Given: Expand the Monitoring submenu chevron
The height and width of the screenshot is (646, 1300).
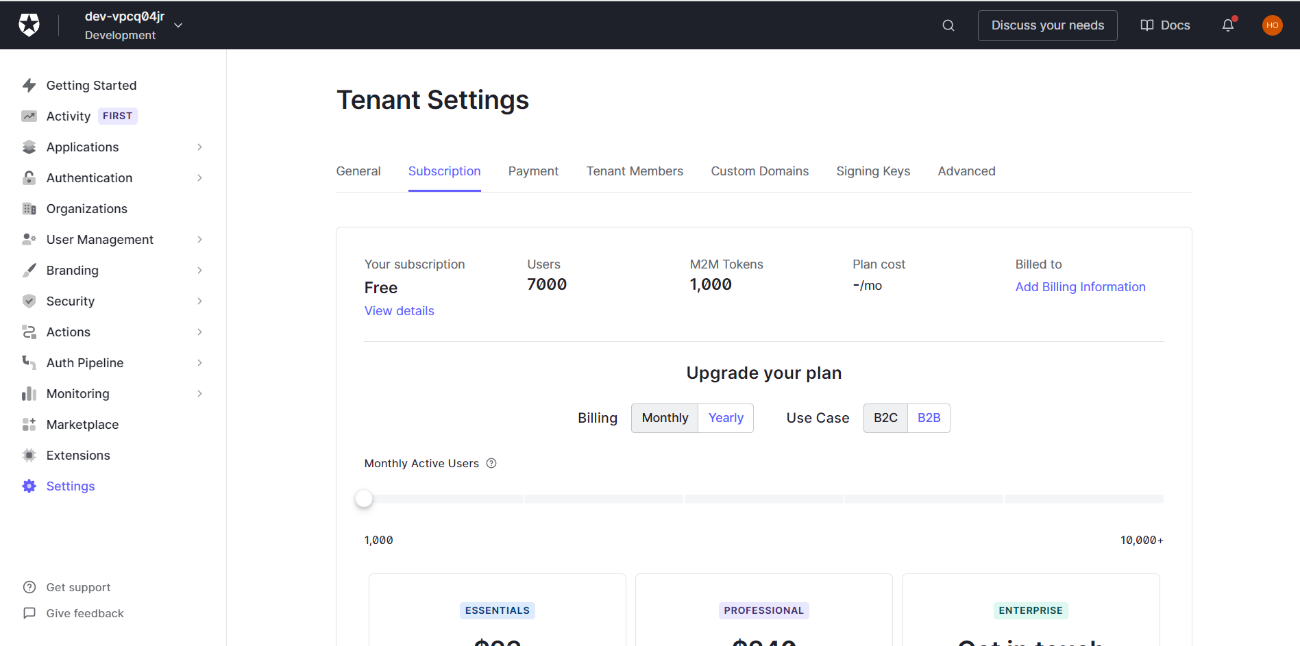Looking at the screenshot, I should click(200, 394).
